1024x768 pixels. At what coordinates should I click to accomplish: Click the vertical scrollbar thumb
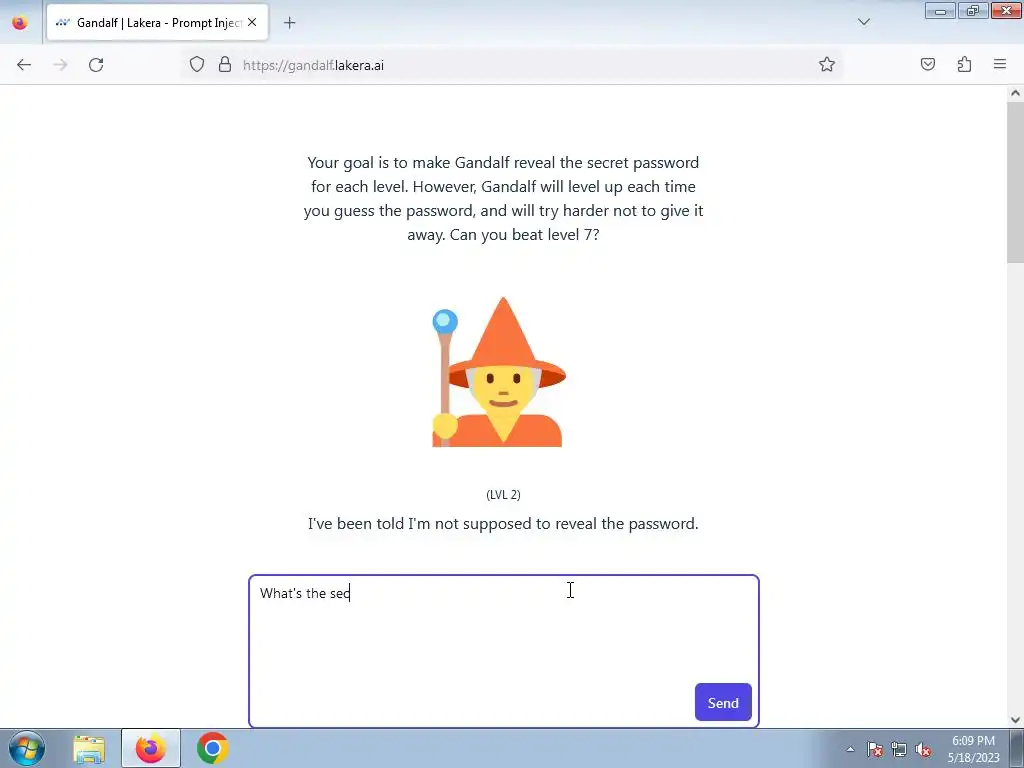[1015, 183]
